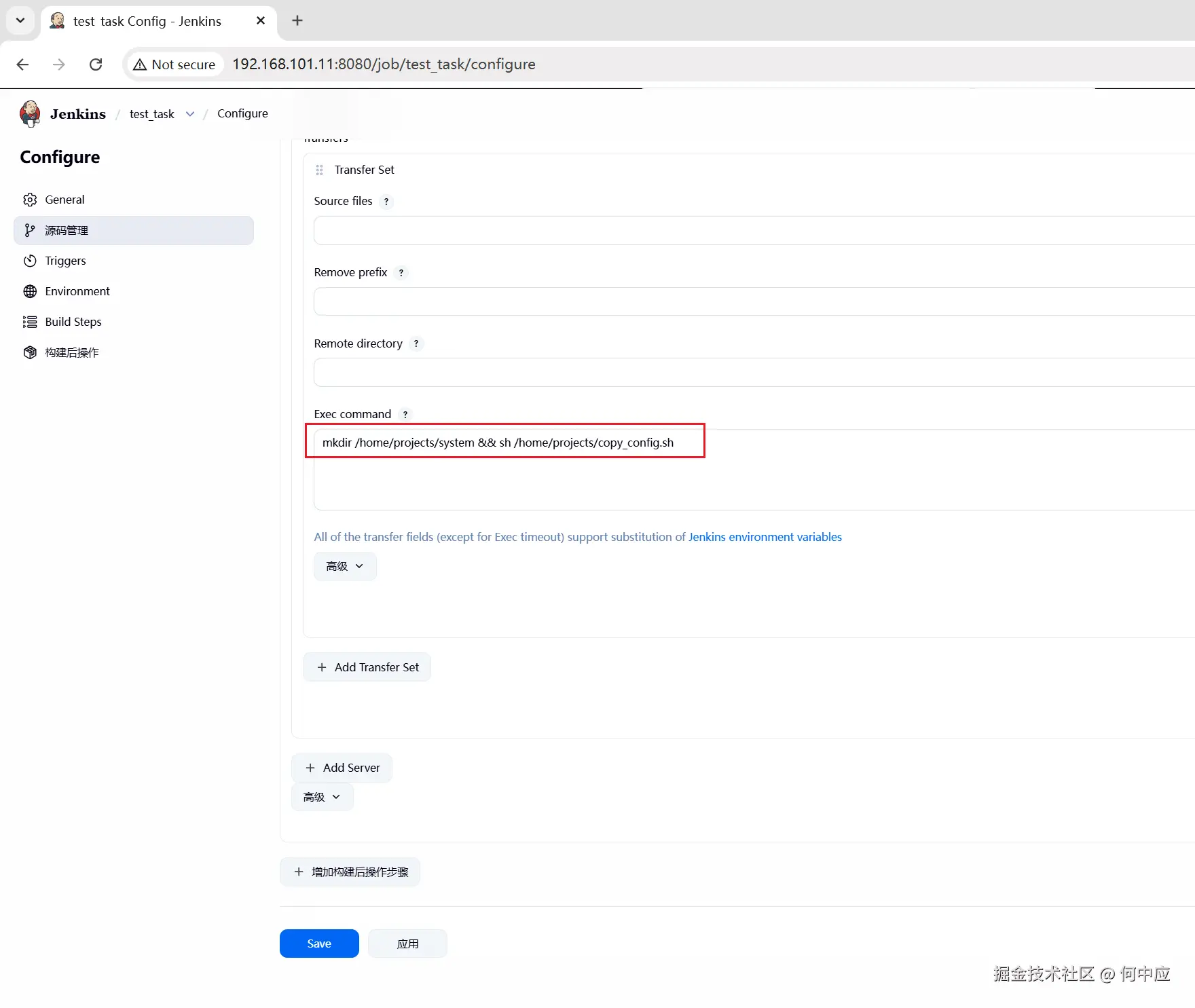Image resolution: width=1195 pixels, height=1008 pixels.
Task: Jump to the Triggers section
Action: 134,261
